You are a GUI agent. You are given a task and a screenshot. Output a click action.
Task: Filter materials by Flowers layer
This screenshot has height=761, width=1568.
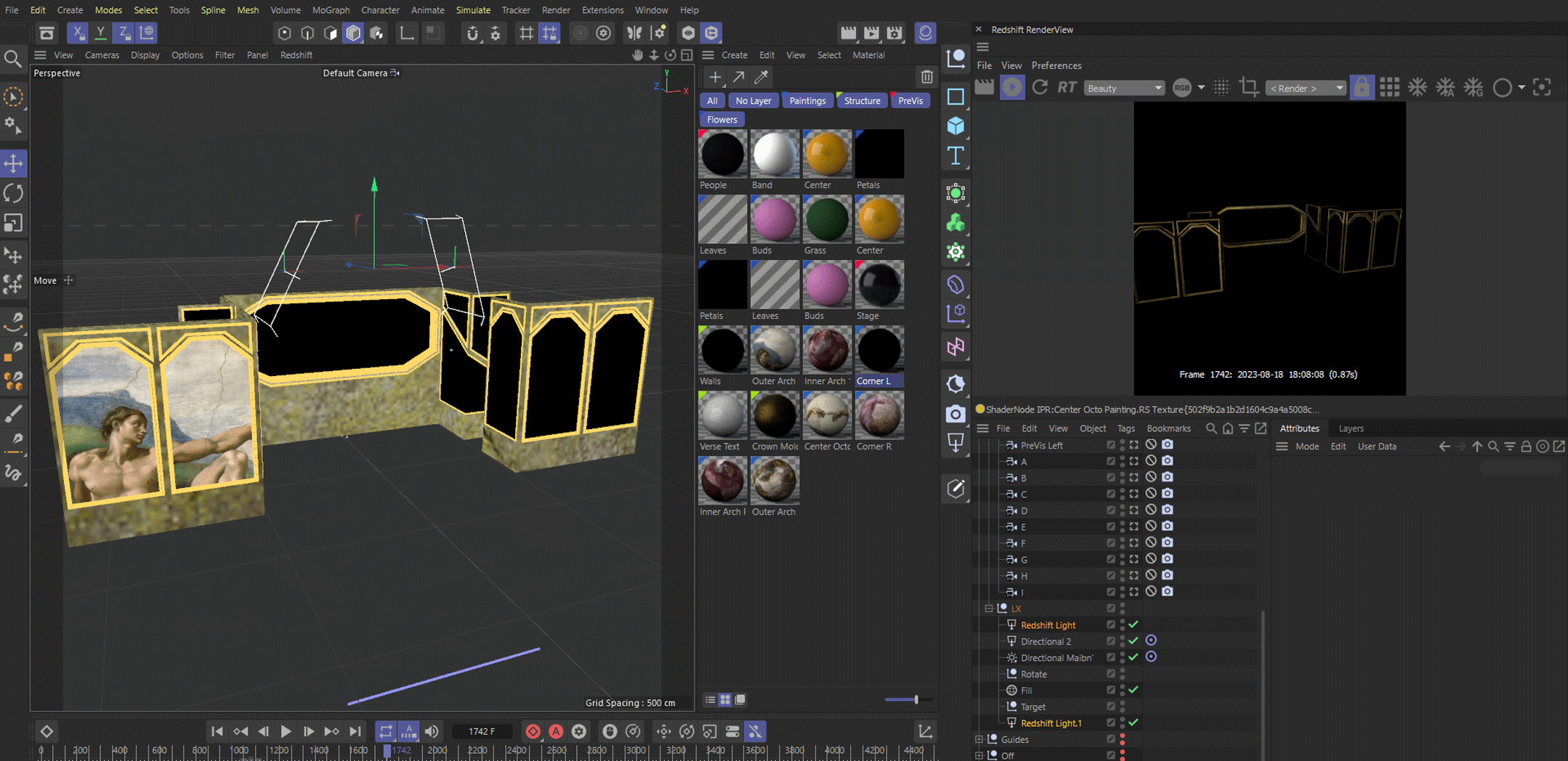(722, 120)
